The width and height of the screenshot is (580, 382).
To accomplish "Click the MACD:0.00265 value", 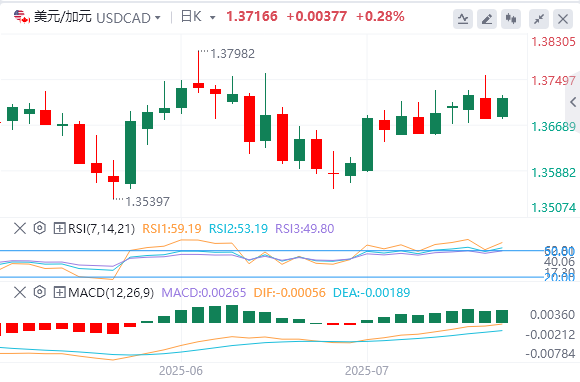I will (x=204, y=293).
